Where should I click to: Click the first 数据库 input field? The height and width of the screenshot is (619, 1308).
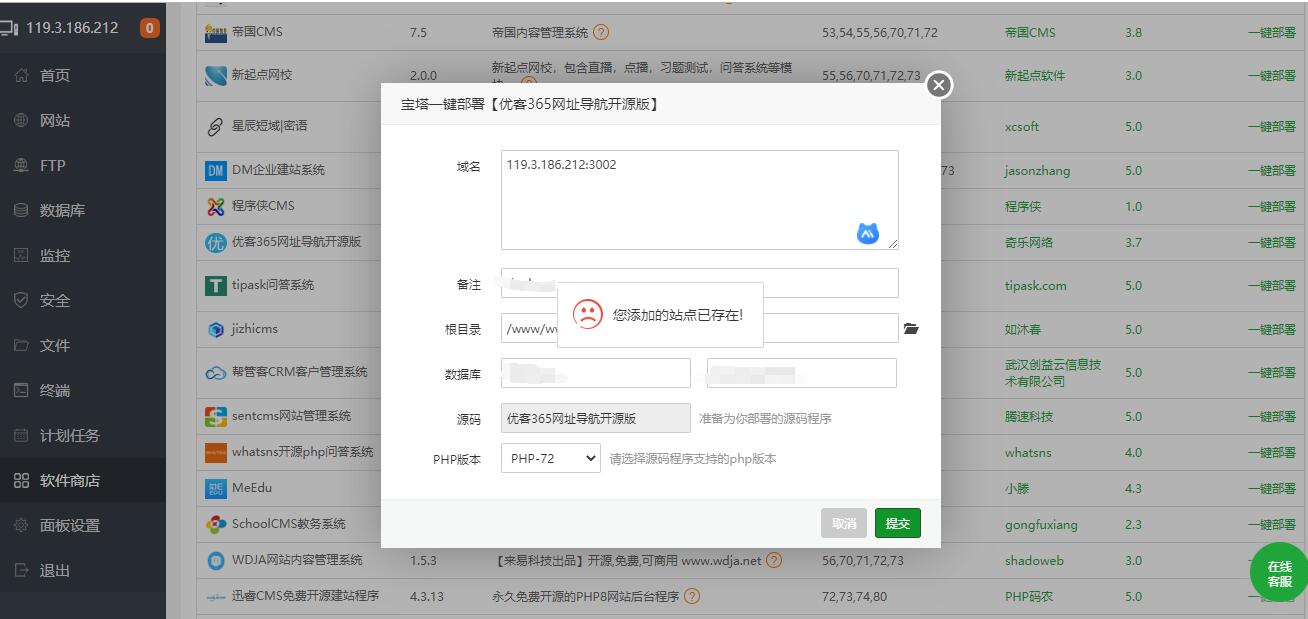[595, 373]
